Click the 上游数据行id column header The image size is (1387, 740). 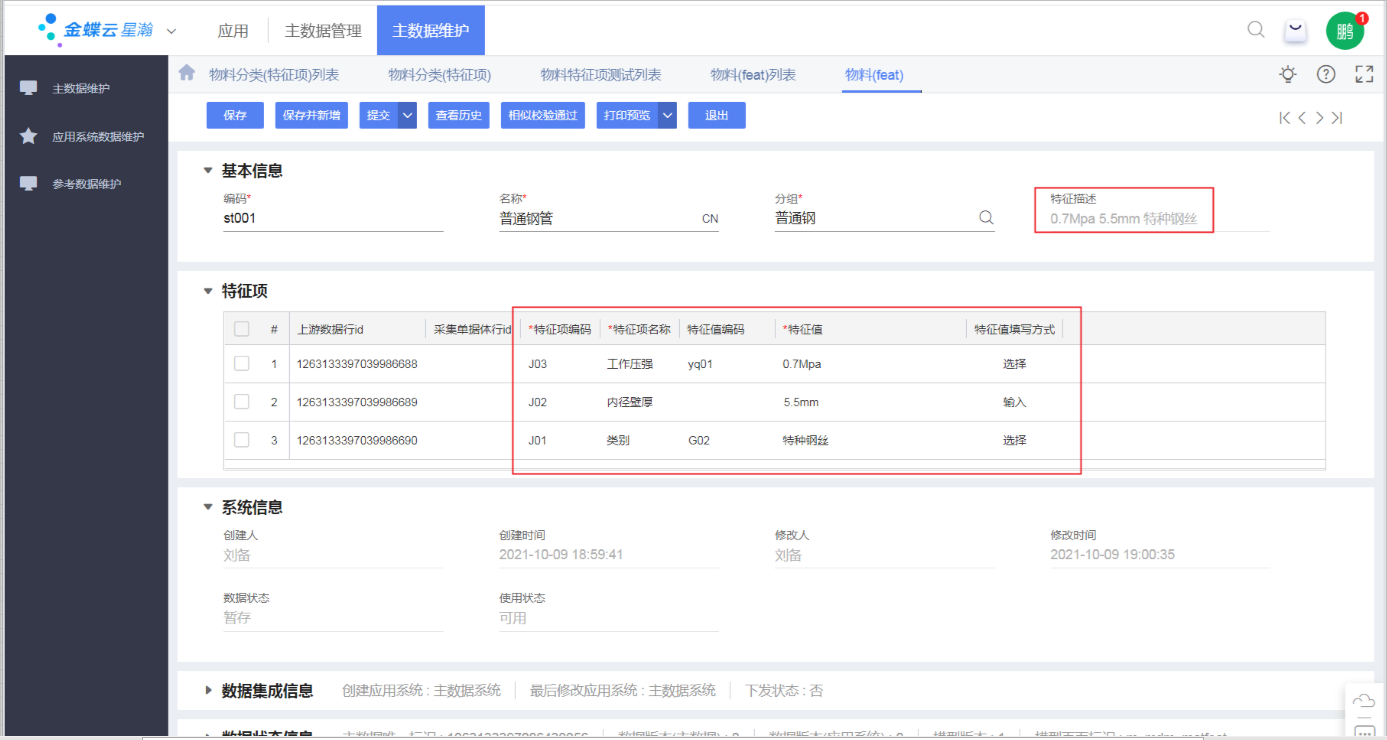(x=357, y=329)
